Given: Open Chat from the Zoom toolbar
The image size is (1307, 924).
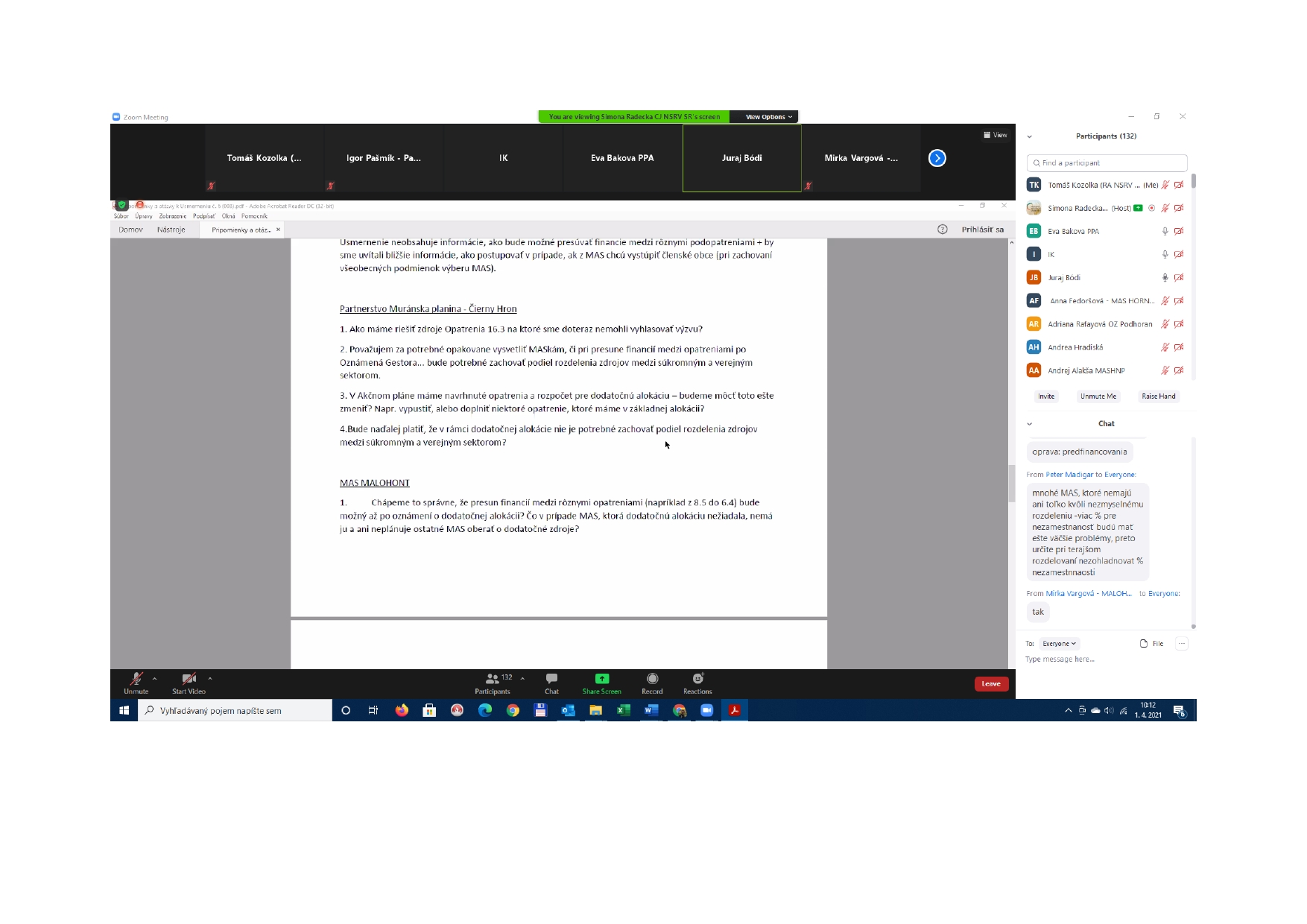Looking at the screenshot, I should (551, 683).
